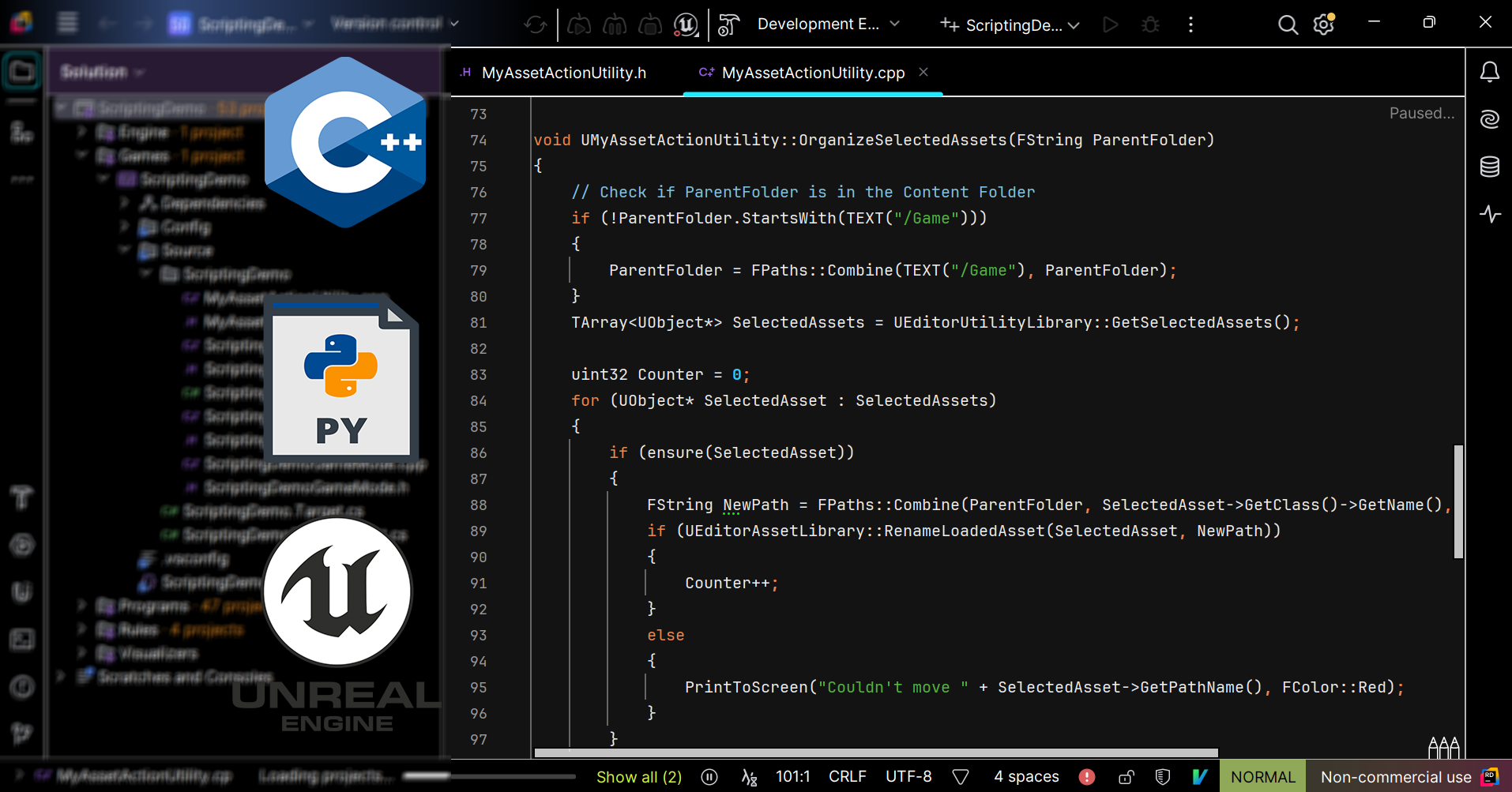The image size is (1512, 792).
Task: Open the Notifications bell tool window
Action: click(x=1489, y=72)
